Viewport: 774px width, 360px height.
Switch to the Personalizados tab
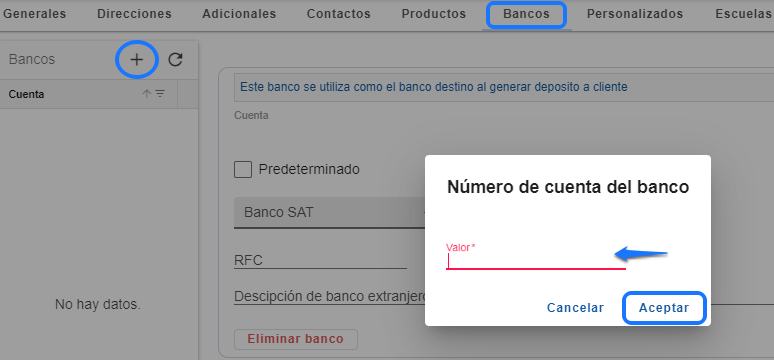(x=635, y=14)
